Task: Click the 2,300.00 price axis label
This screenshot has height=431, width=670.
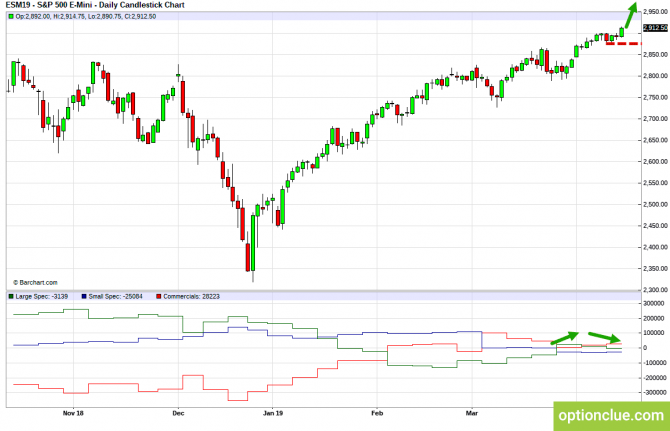Action: click(x=655, y=290)
